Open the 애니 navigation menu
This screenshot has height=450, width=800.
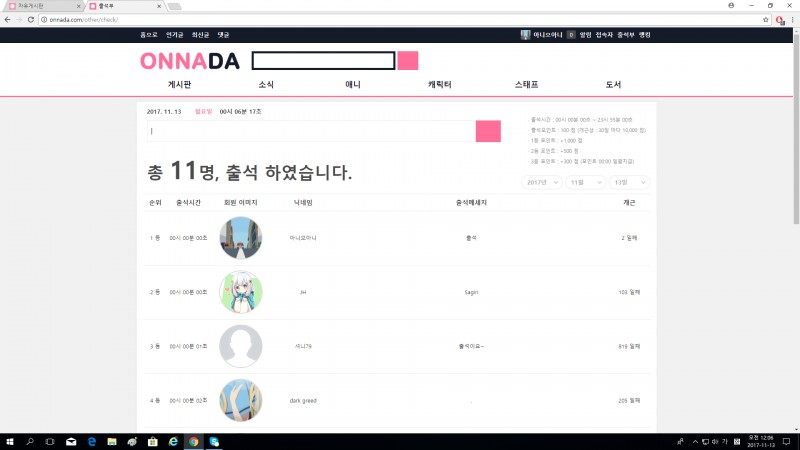(x=353, y=85)
